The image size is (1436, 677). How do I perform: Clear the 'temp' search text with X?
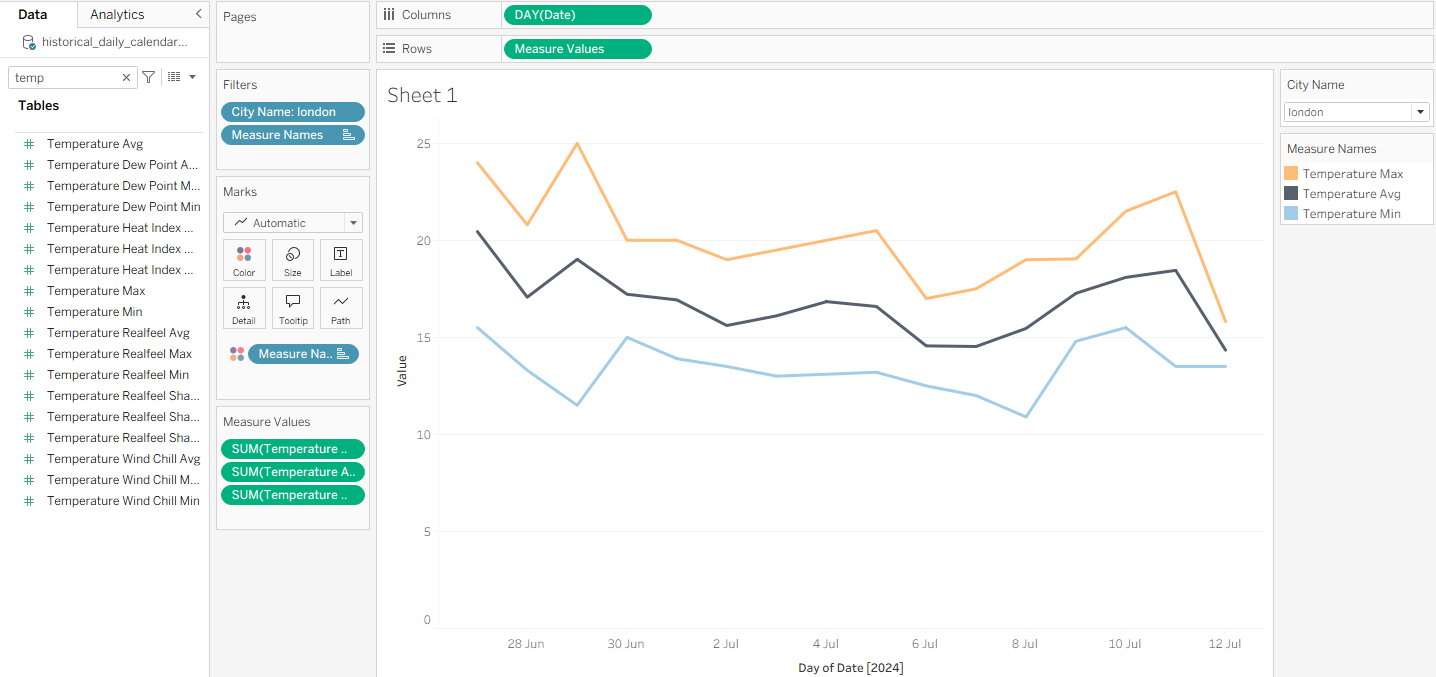(126, 77)
